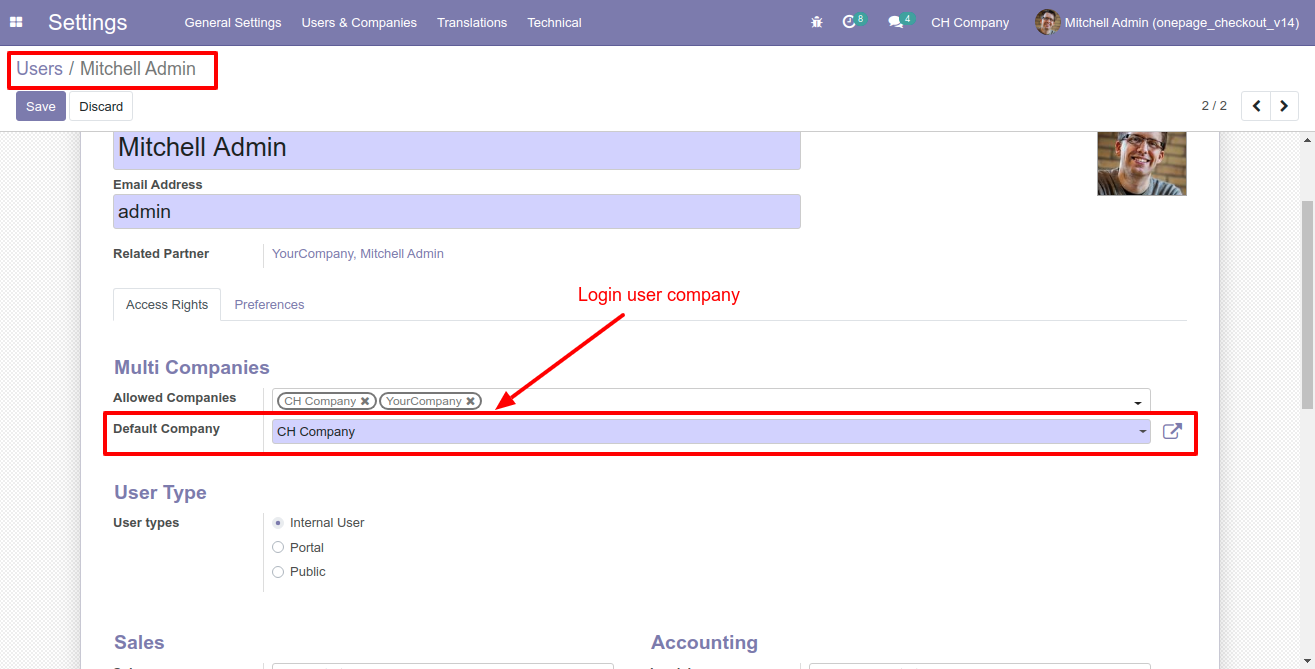The image size is (1315, 669).
Task: Click the 2 / 2 pager counter
Action: (x=1214, y=106)
